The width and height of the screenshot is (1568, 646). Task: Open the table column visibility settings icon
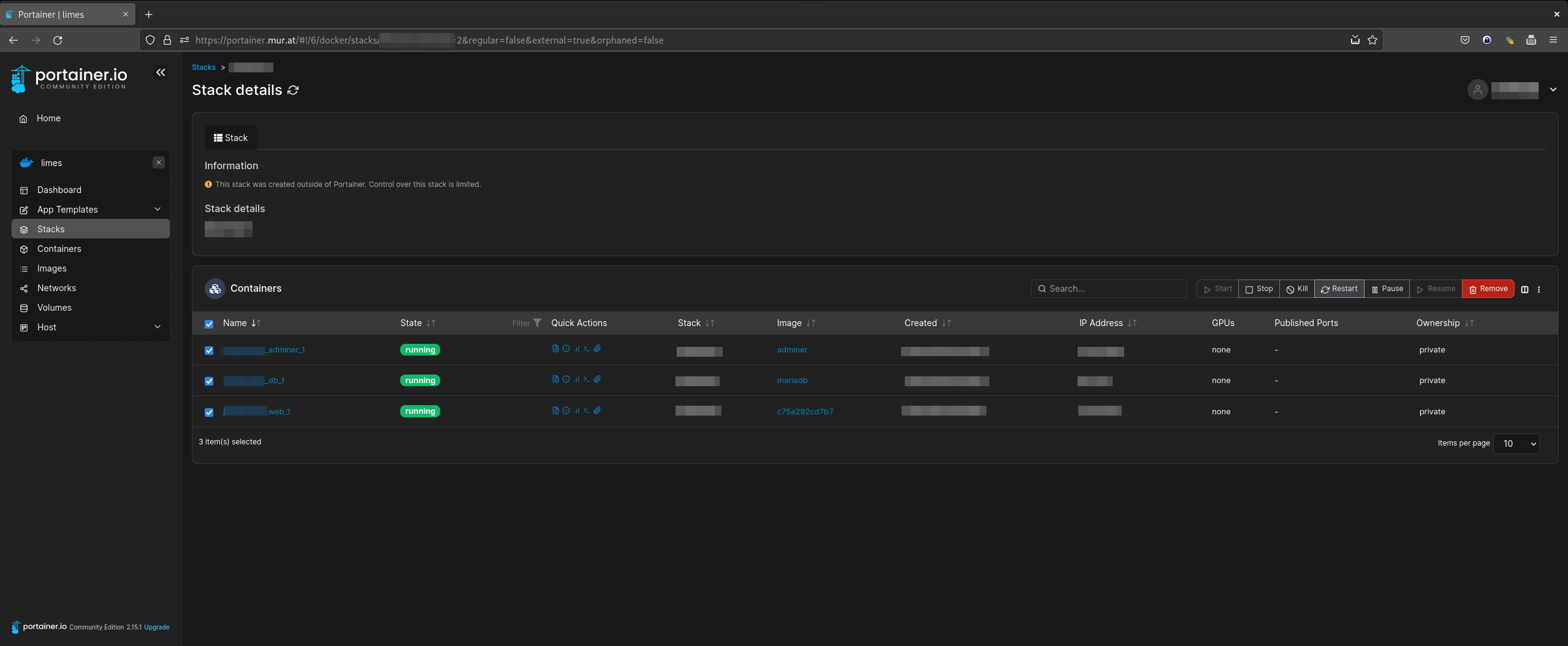pos(1524,289)
